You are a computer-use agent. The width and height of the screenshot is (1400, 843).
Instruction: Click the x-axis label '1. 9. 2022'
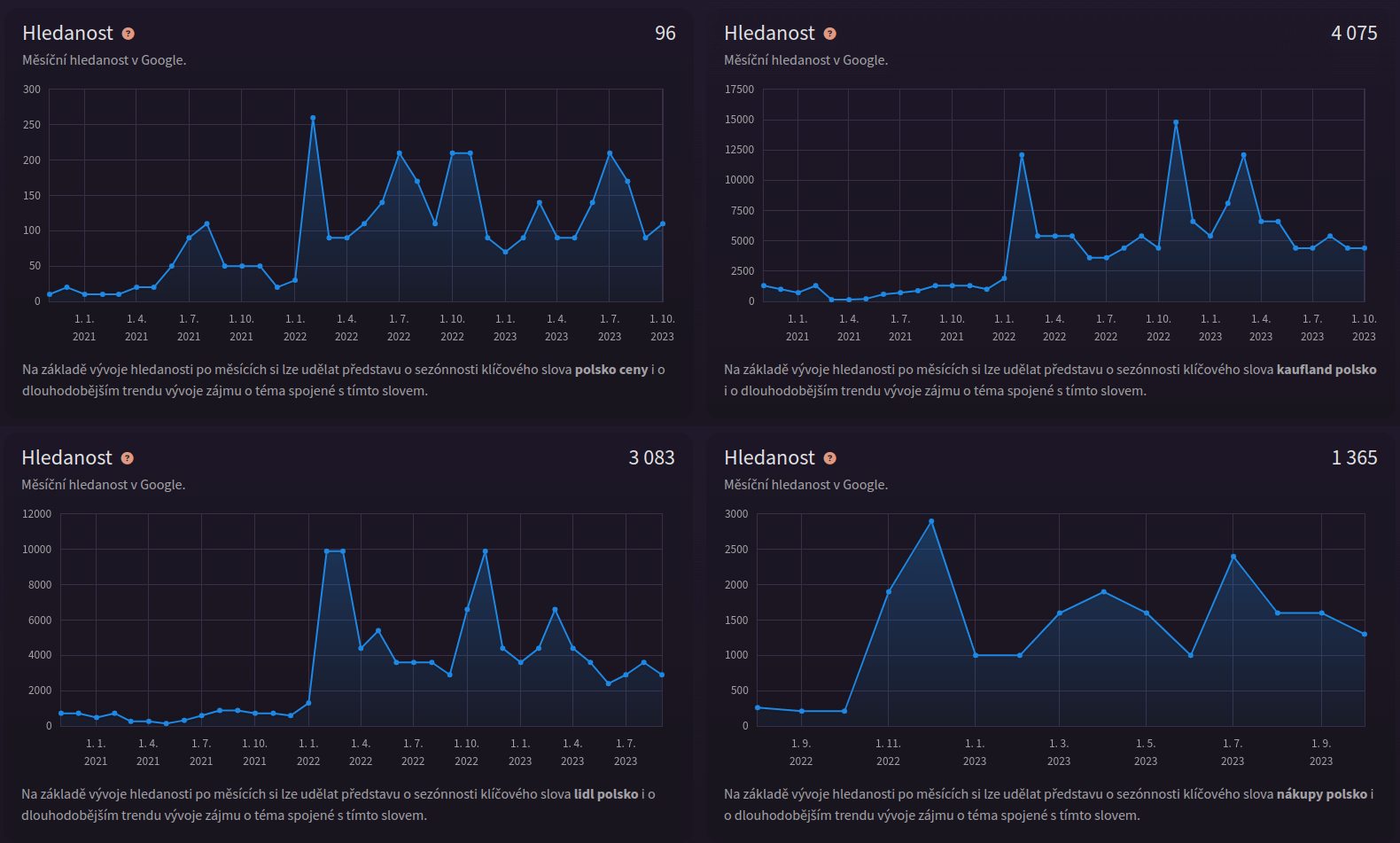(x=801, y=753)
